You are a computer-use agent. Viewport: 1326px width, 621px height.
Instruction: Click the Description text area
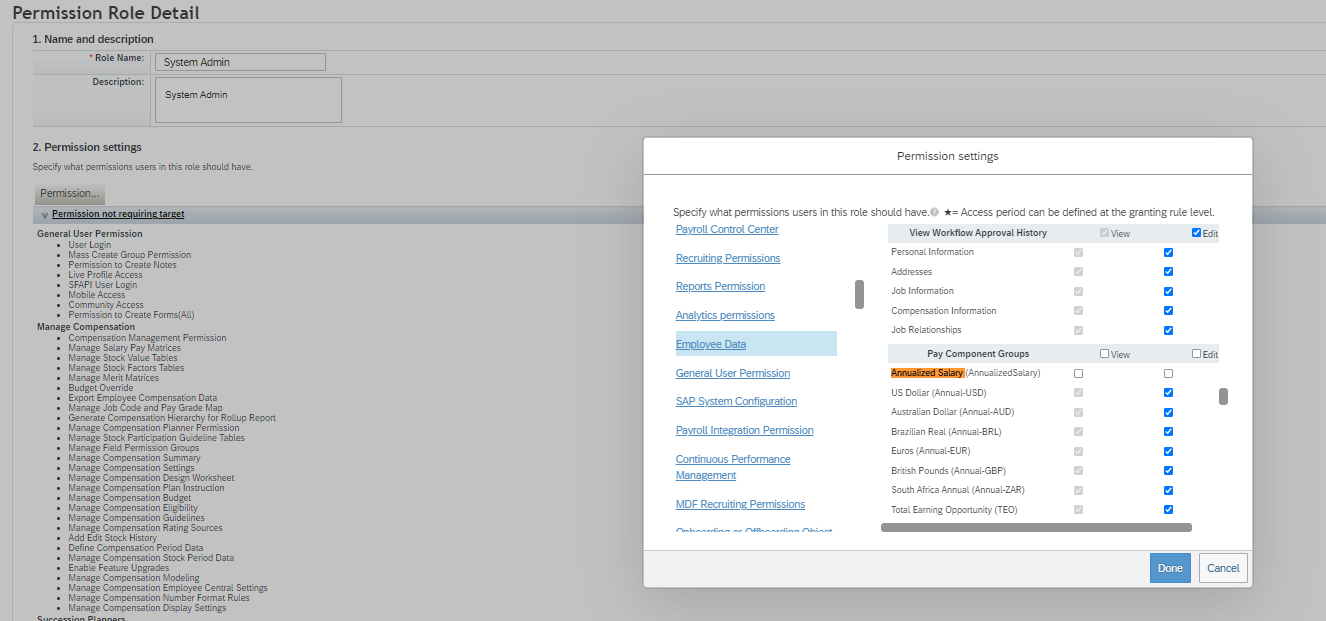click(248, 100)
